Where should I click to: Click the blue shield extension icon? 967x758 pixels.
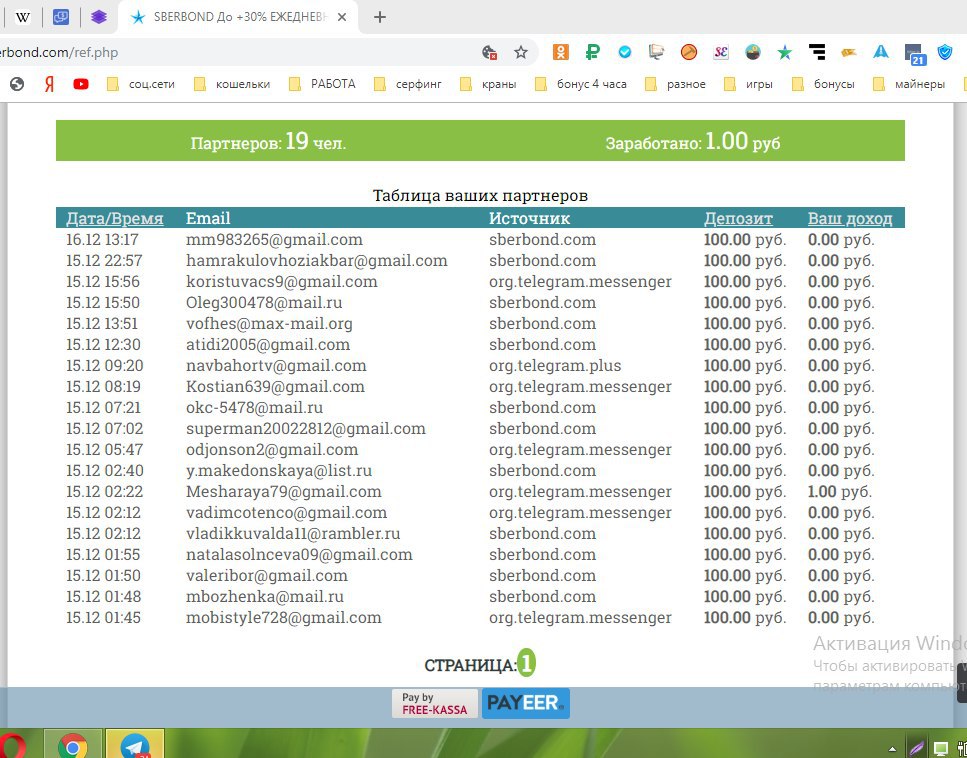pyautogui.click(x=945, y=52)
